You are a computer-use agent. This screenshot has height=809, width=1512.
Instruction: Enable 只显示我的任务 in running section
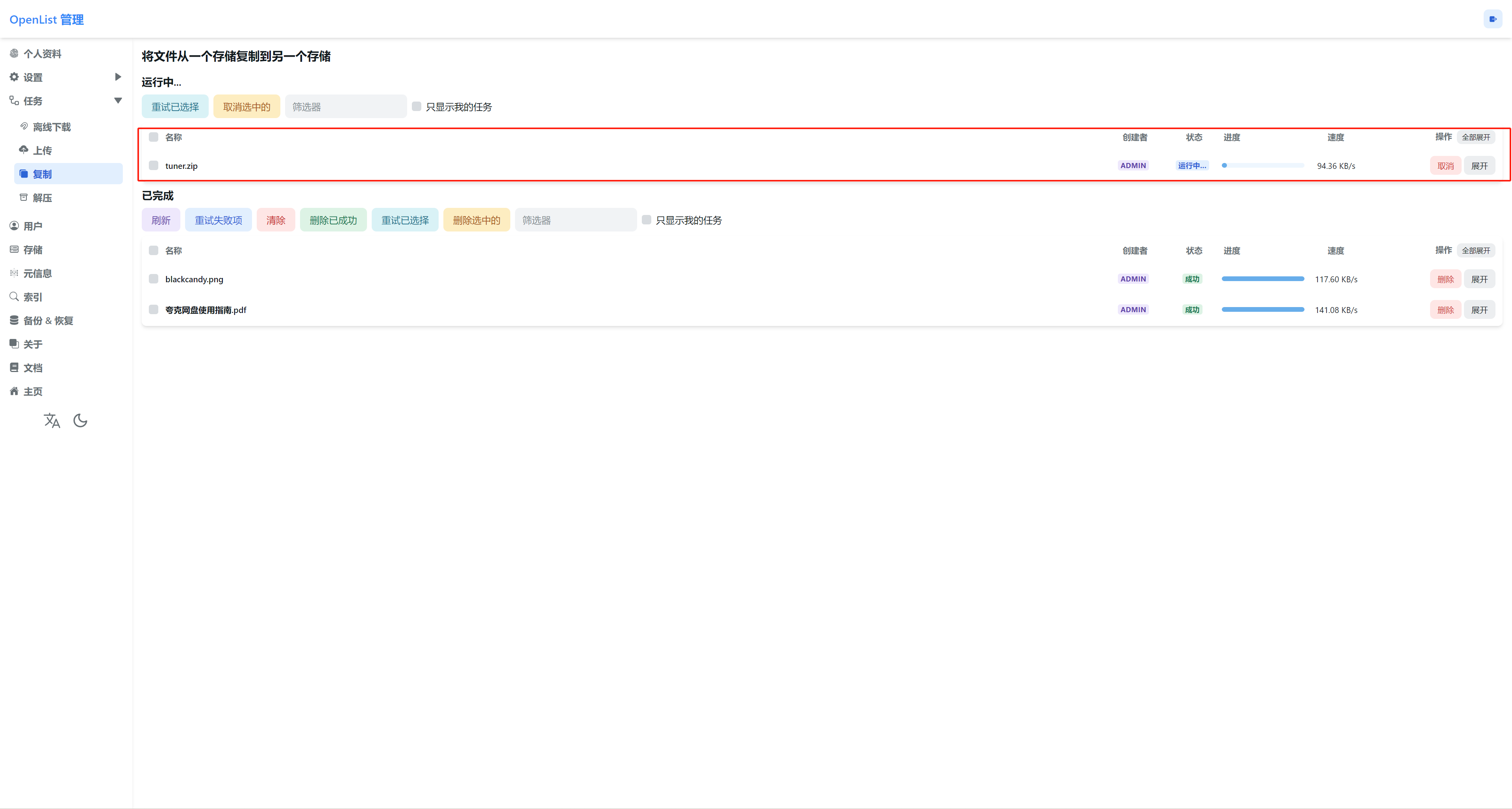(x=417, y=106)
